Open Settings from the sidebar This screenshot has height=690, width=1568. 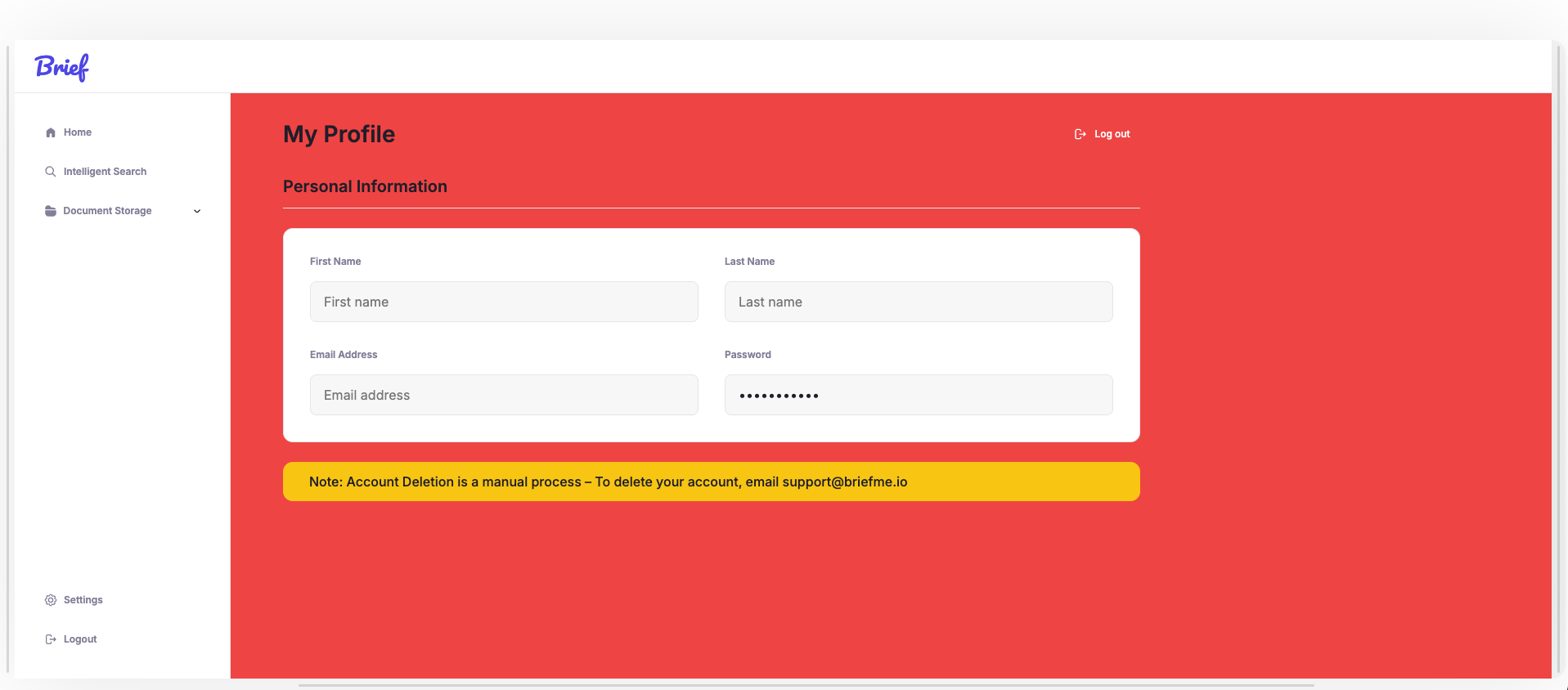click(x=83, y=600)
